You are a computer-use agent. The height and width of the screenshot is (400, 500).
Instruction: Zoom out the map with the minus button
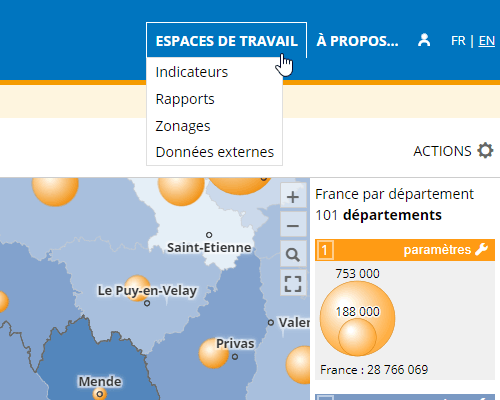293,226
